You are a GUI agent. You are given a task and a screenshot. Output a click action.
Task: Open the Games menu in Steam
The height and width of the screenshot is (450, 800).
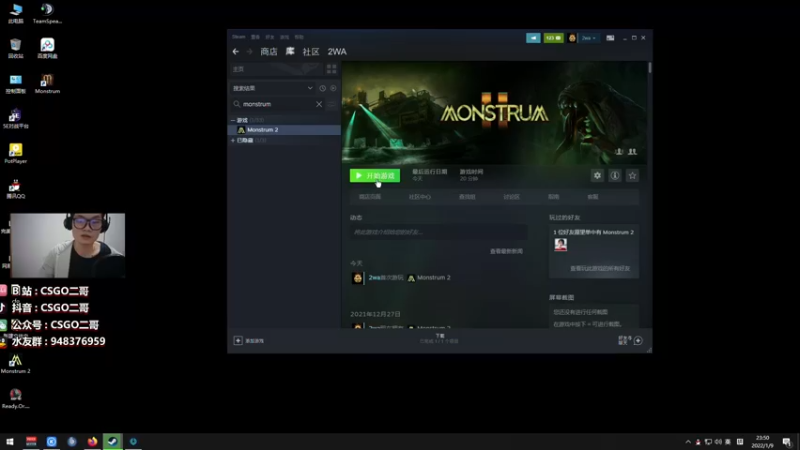tap(285, 37)
